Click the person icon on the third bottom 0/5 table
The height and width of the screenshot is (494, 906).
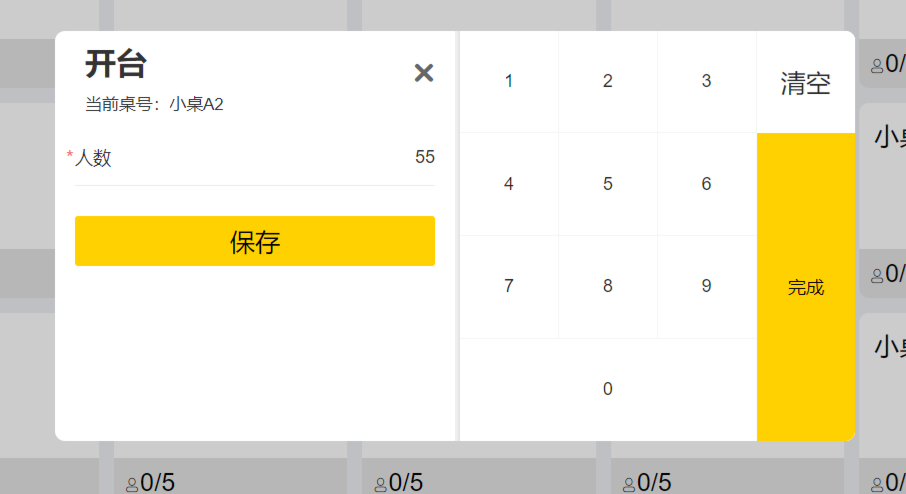(x=629, y=484)
